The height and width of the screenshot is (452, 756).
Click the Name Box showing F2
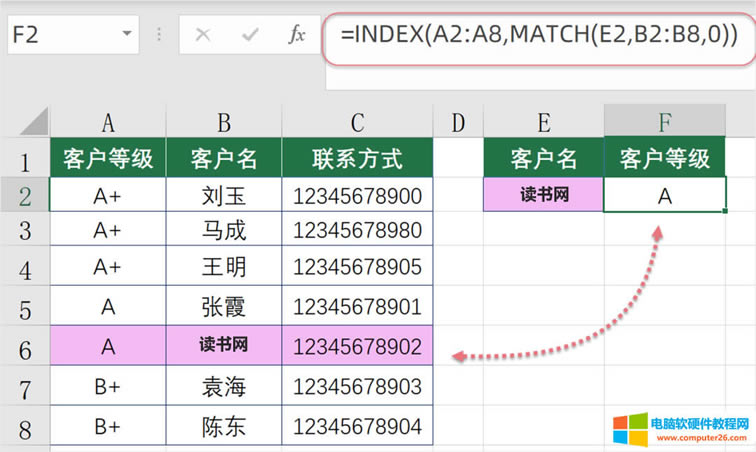click(60, 35)
